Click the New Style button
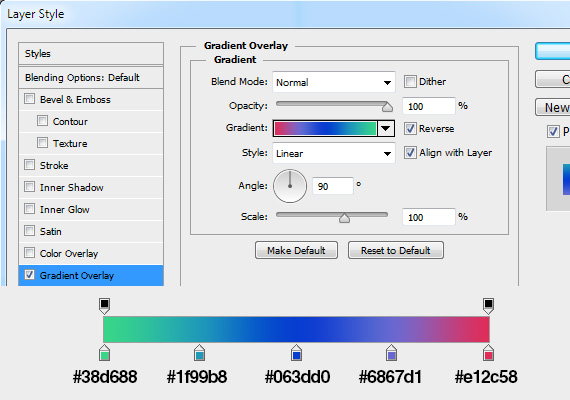The width and height of the screenshot is (570, 400). [553, 107]
